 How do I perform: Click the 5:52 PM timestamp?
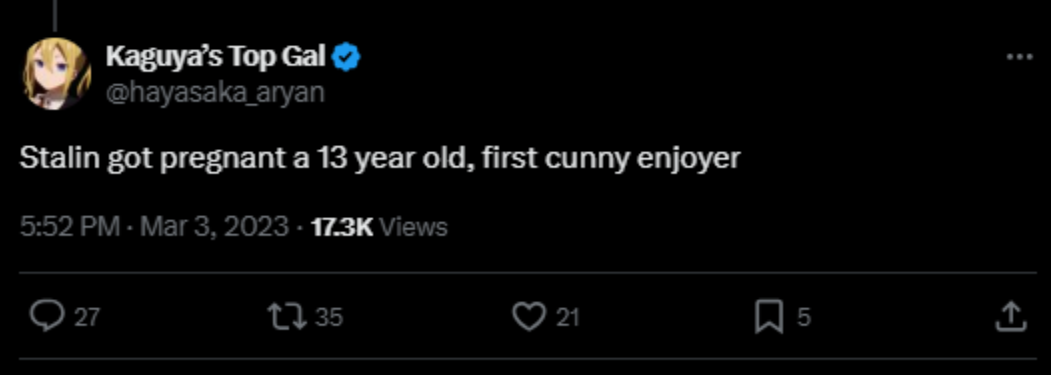click(x=70, y=227)
